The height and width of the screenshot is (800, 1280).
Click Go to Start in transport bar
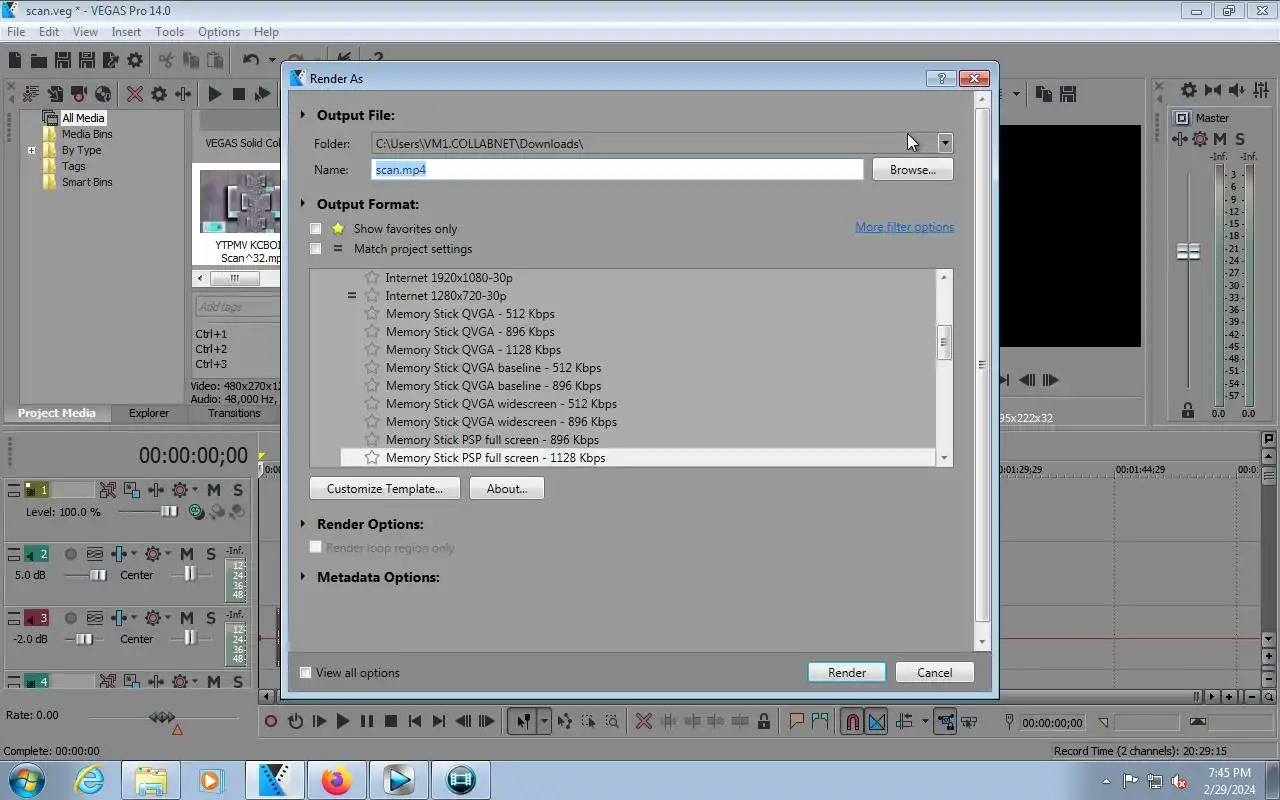pyautogui.click(x=415, y=721)
